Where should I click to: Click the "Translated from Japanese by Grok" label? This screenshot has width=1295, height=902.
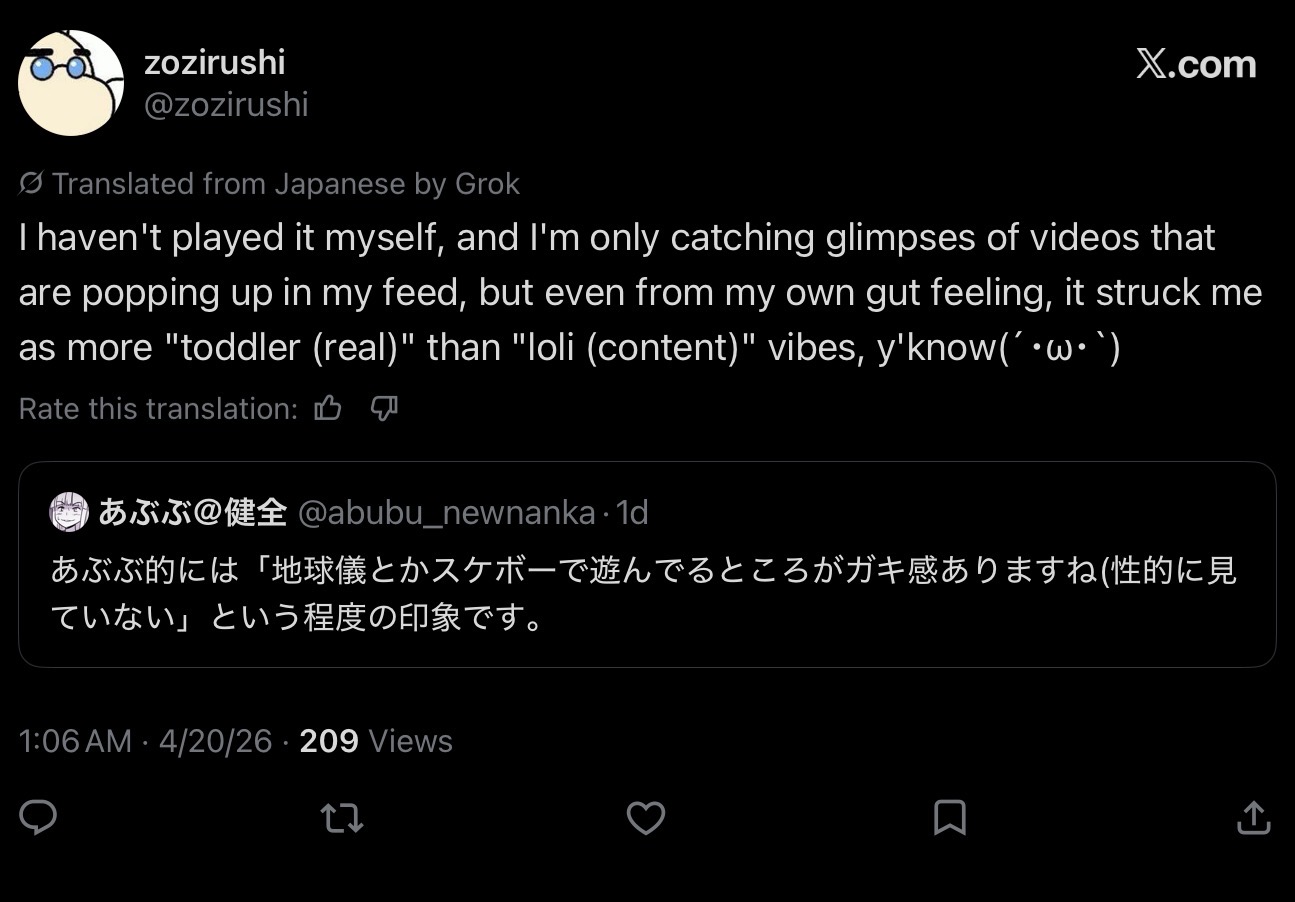click(x=286, y=184)
